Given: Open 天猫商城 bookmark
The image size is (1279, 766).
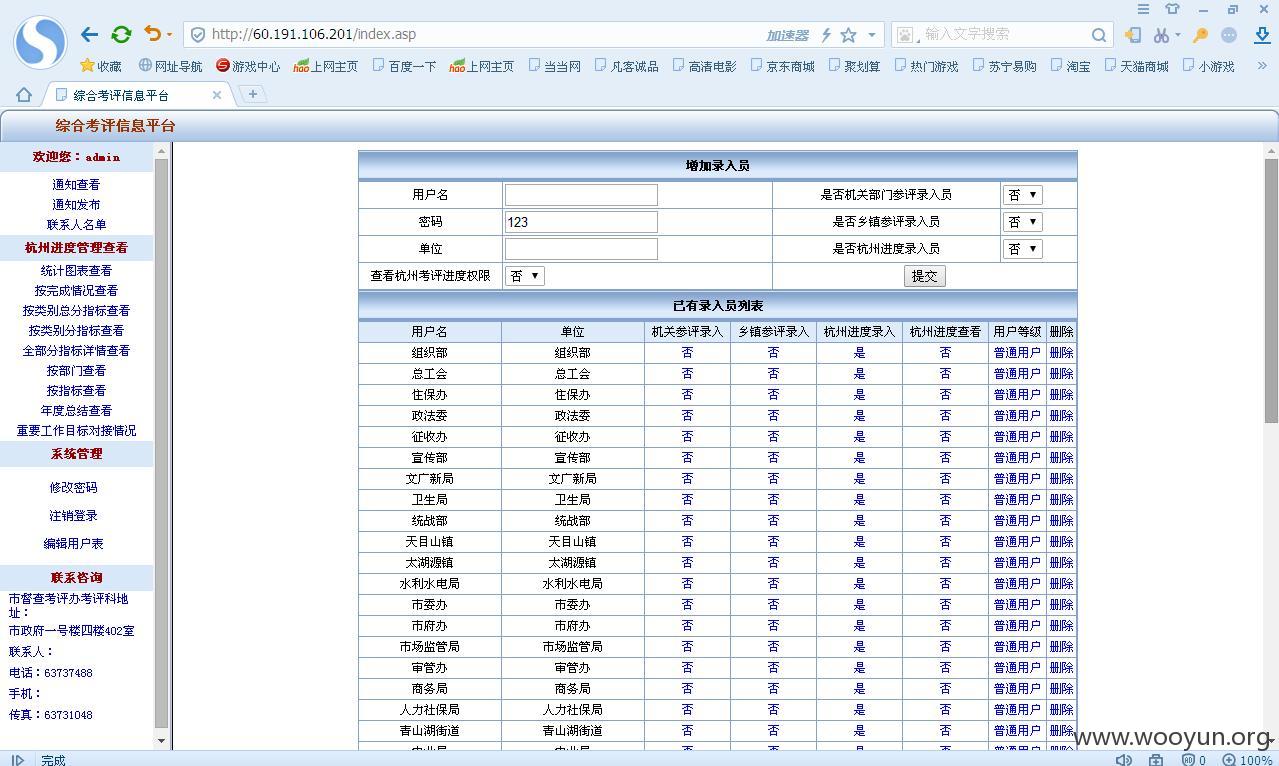Looking at the screenshot, I should (1136, 66).
